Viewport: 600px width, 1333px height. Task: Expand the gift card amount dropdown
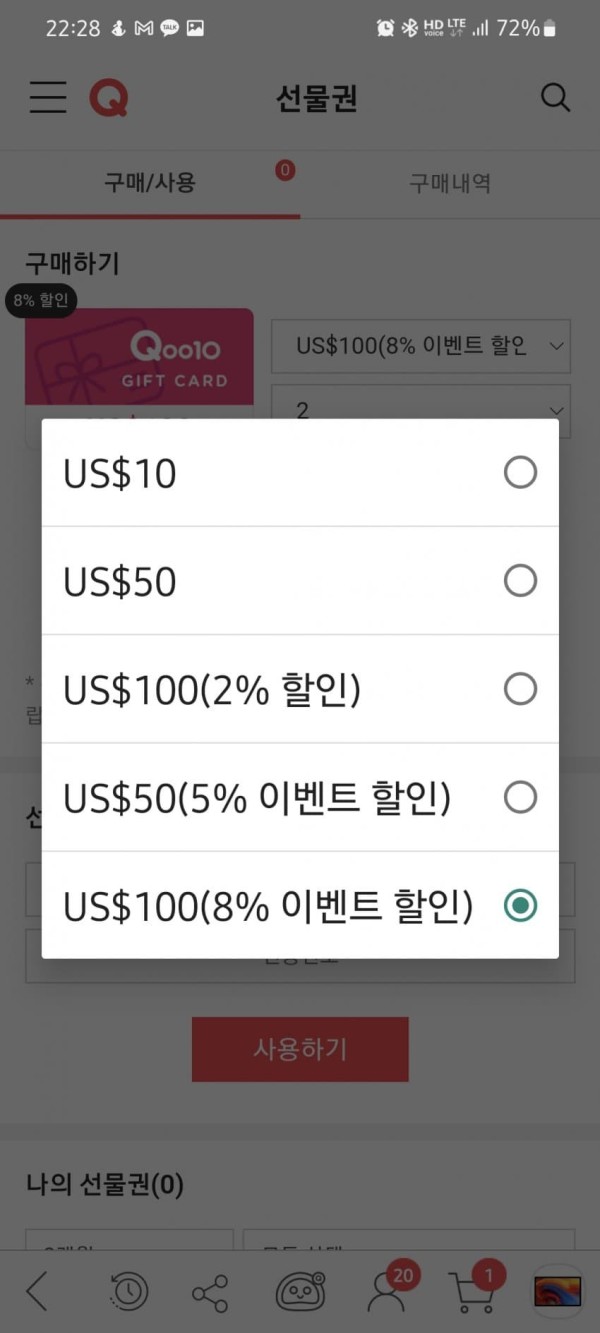click(421, 346)
